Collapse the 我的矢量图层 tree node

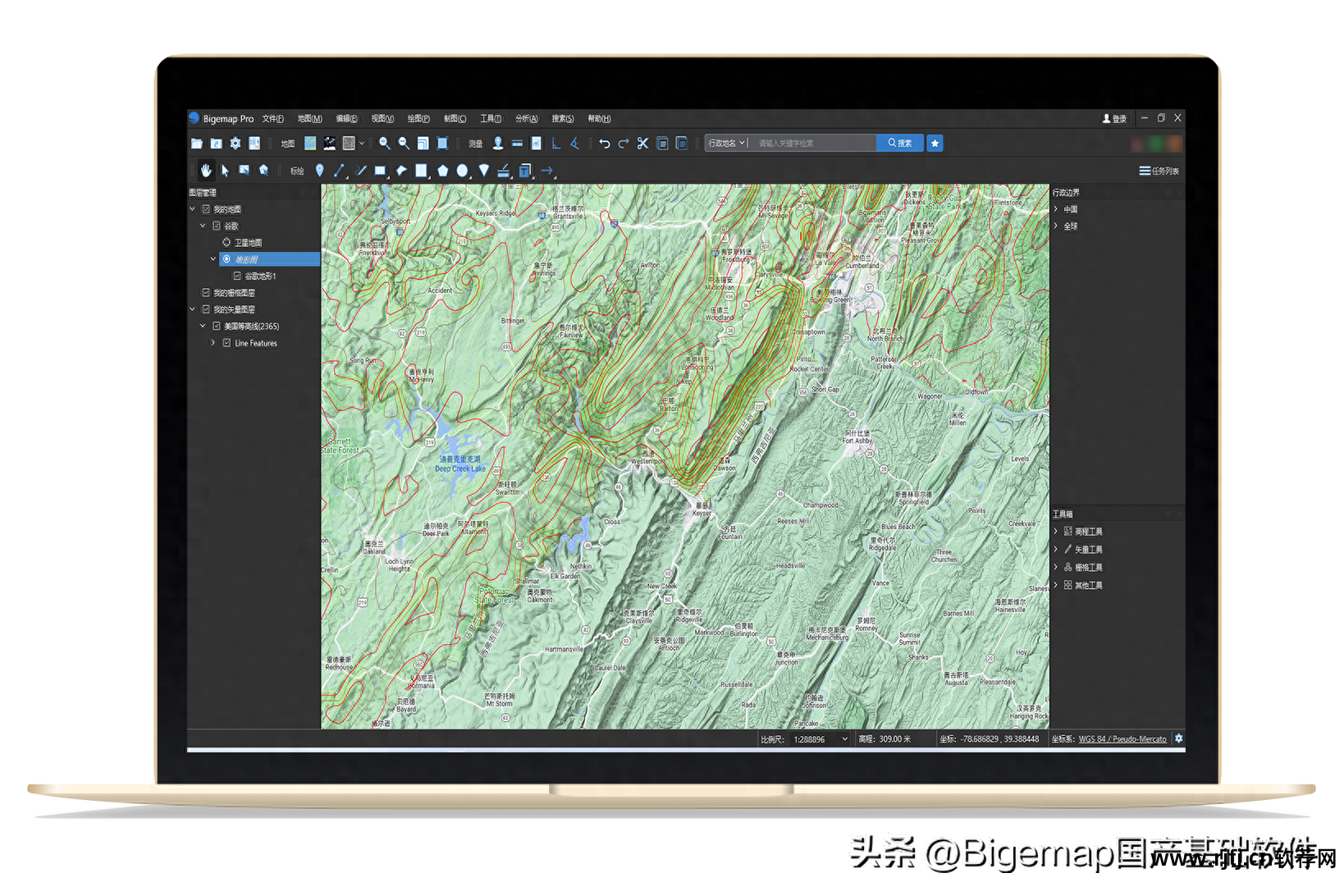[x=193, y=309]
